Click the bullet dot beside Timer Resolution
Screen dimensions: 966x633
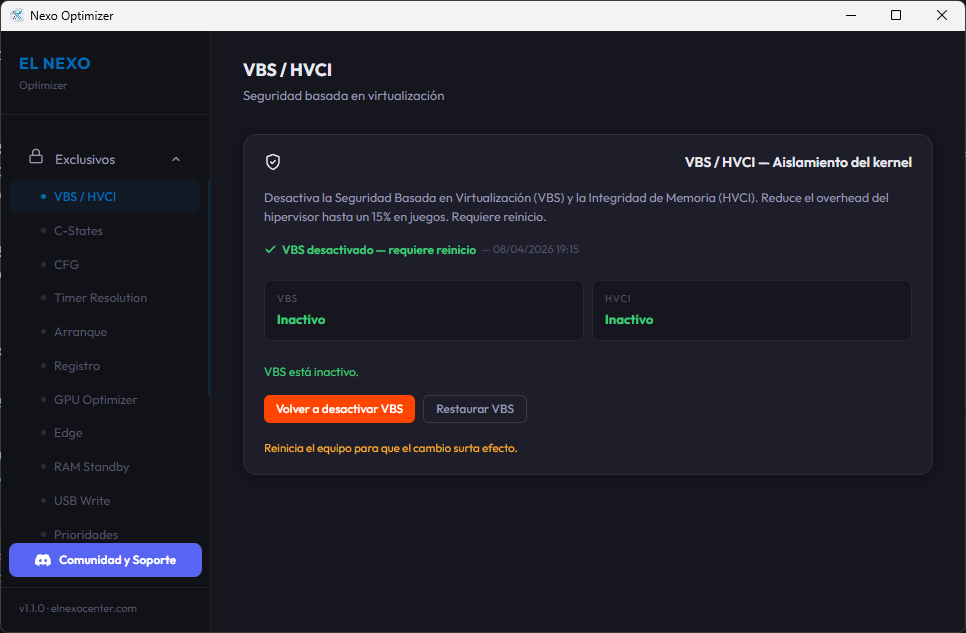click(41, 297)
